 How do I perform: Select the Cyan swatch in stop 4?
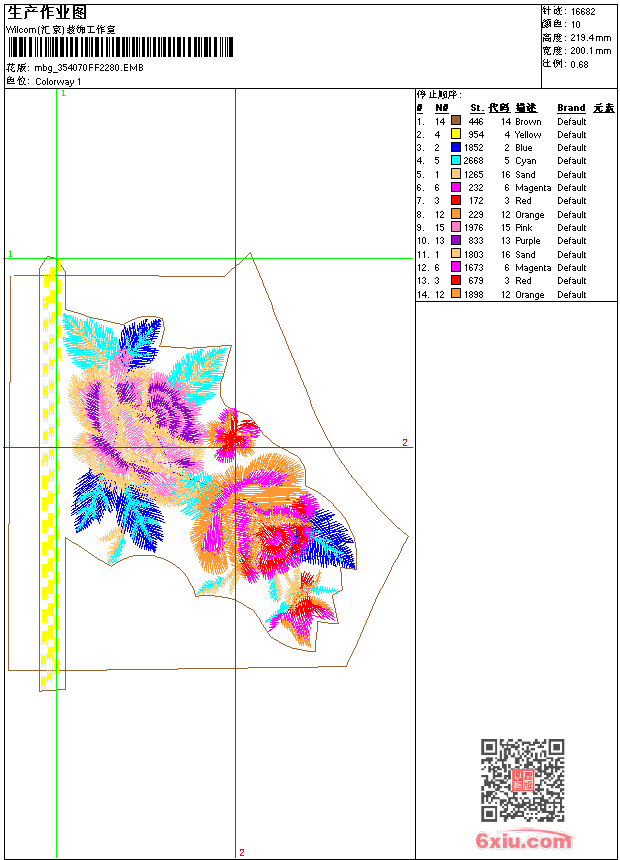pos(455,160)
